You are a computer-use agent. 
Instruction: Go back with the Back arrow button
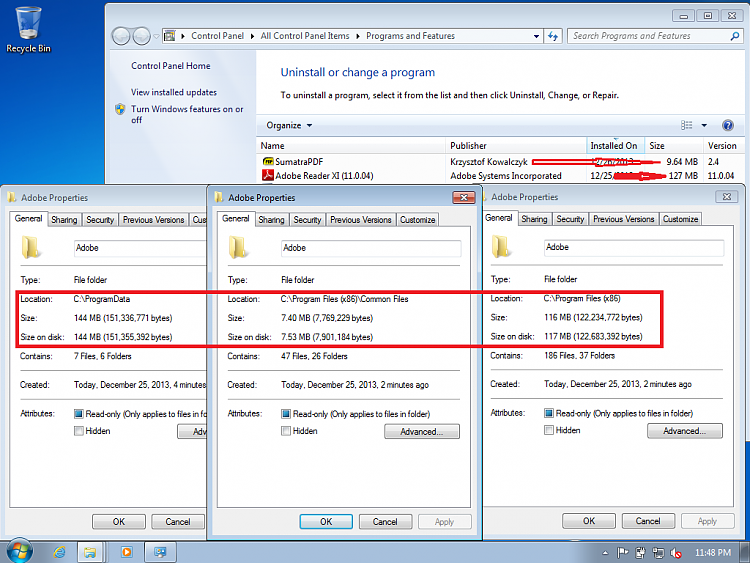tap(121, 36)
